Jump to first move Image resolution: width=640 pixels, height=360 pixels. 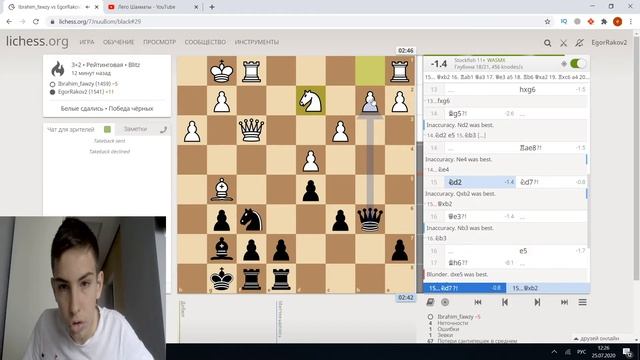click(478, 302)
